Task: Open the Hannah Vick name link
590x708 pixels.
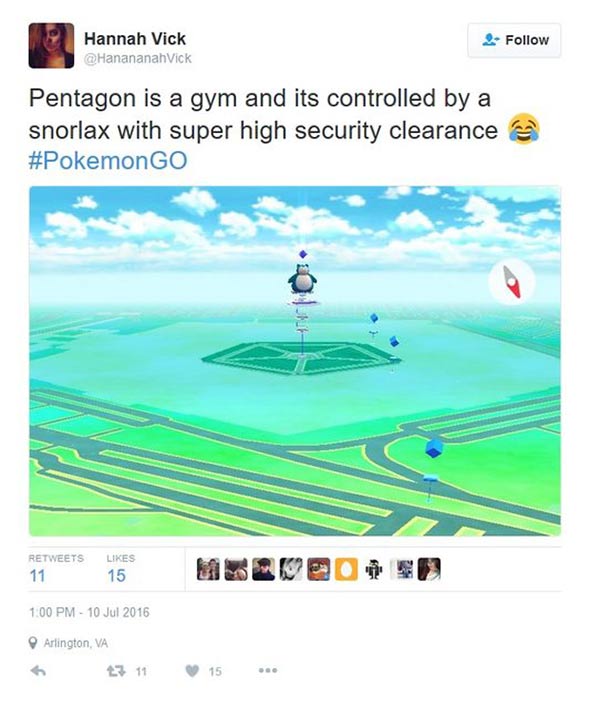Action: click(135, 39)
